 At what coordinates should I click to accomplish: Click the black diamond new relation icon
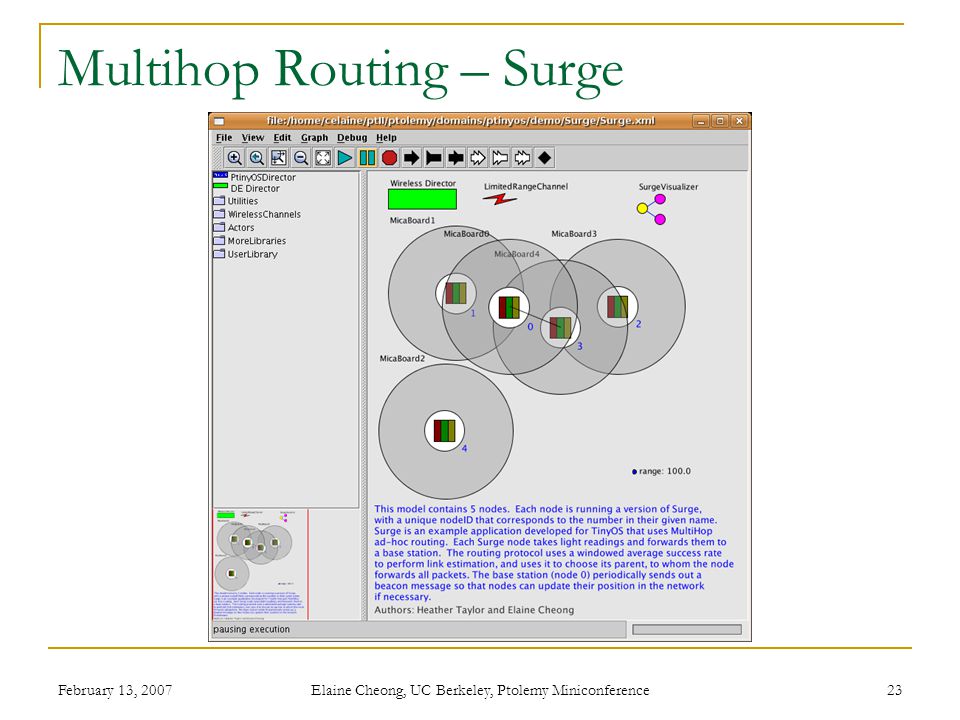click(544, 158)
